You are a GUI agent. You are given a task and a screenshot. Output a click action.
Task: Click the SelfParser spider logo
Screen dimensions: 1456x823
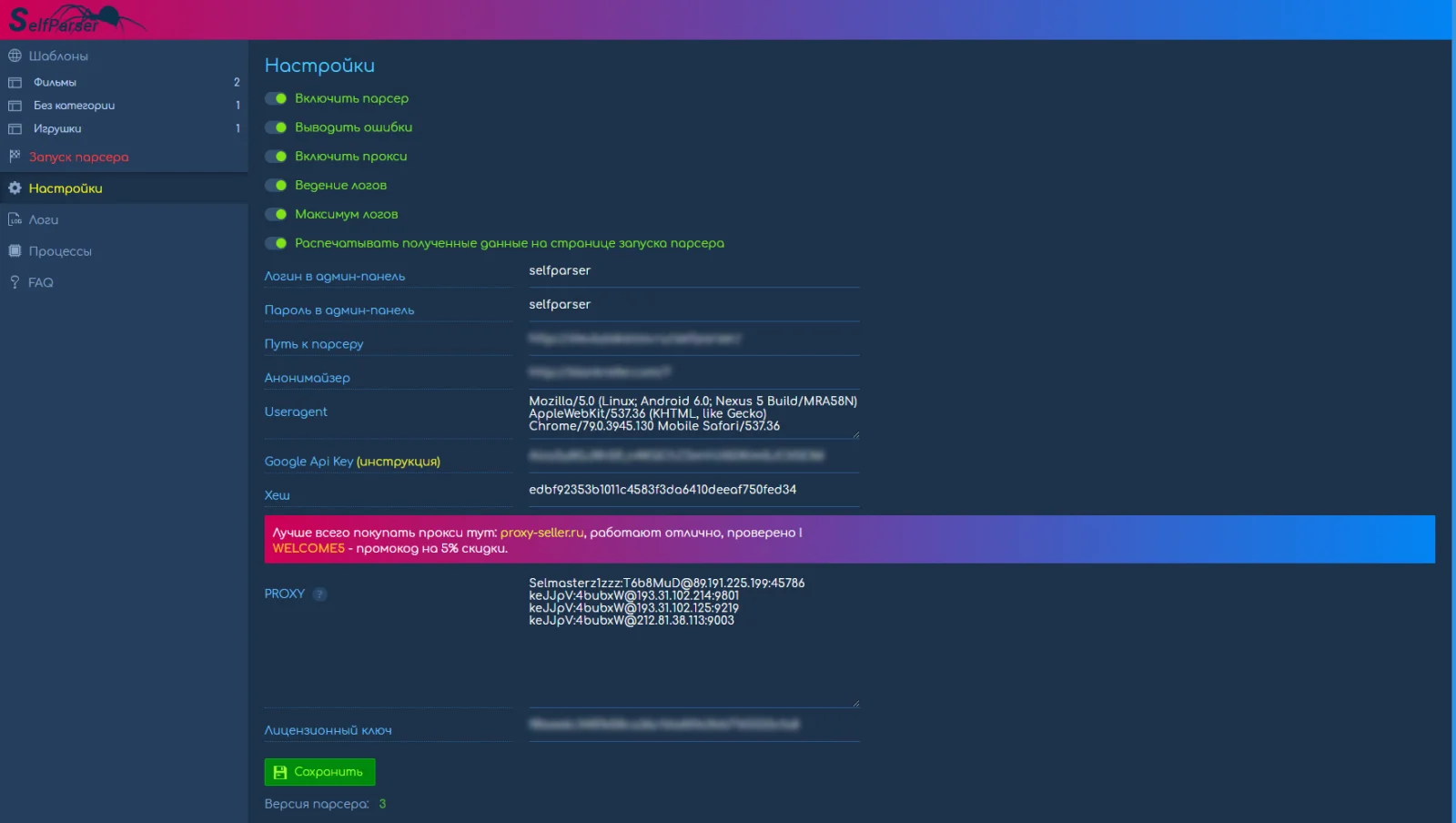[73, 19]
